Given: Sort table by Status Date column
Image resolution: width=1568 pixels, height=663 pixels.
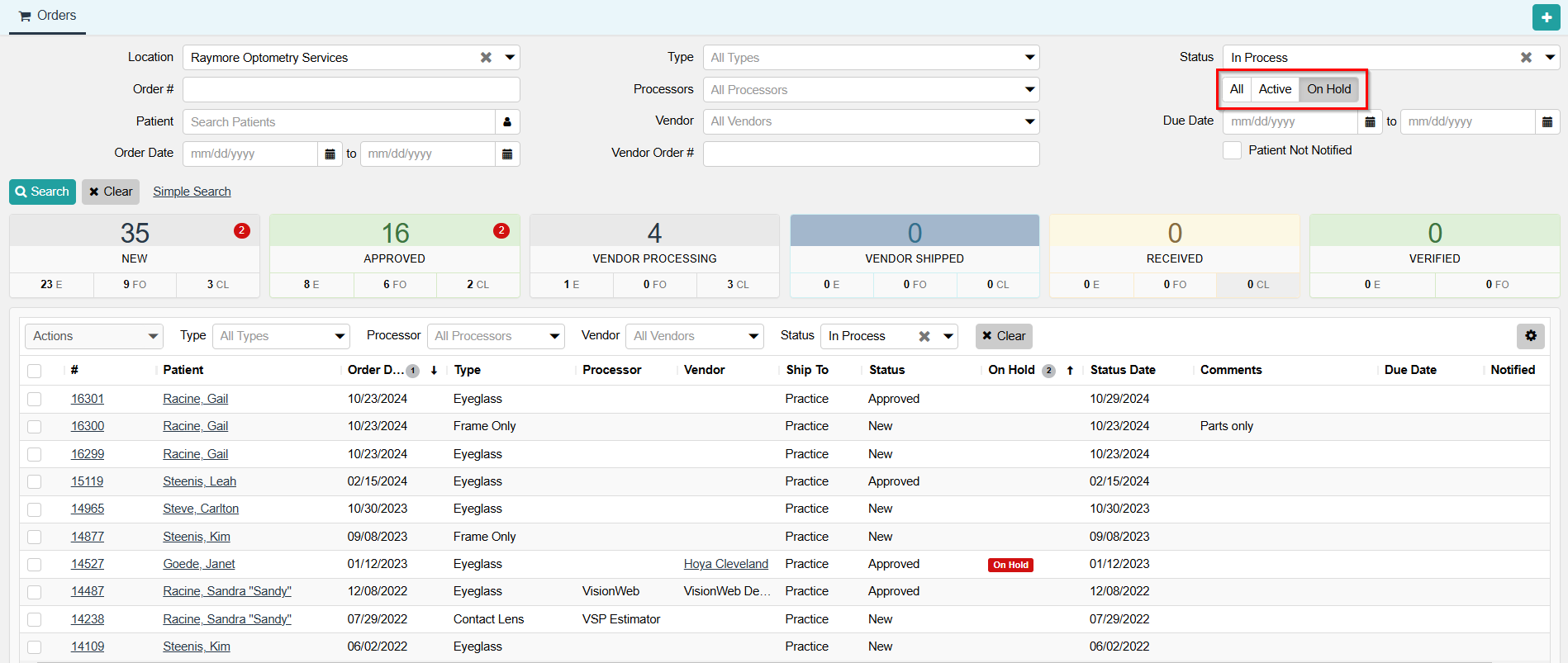Looking at the screenshot, I should [1123, 371].
